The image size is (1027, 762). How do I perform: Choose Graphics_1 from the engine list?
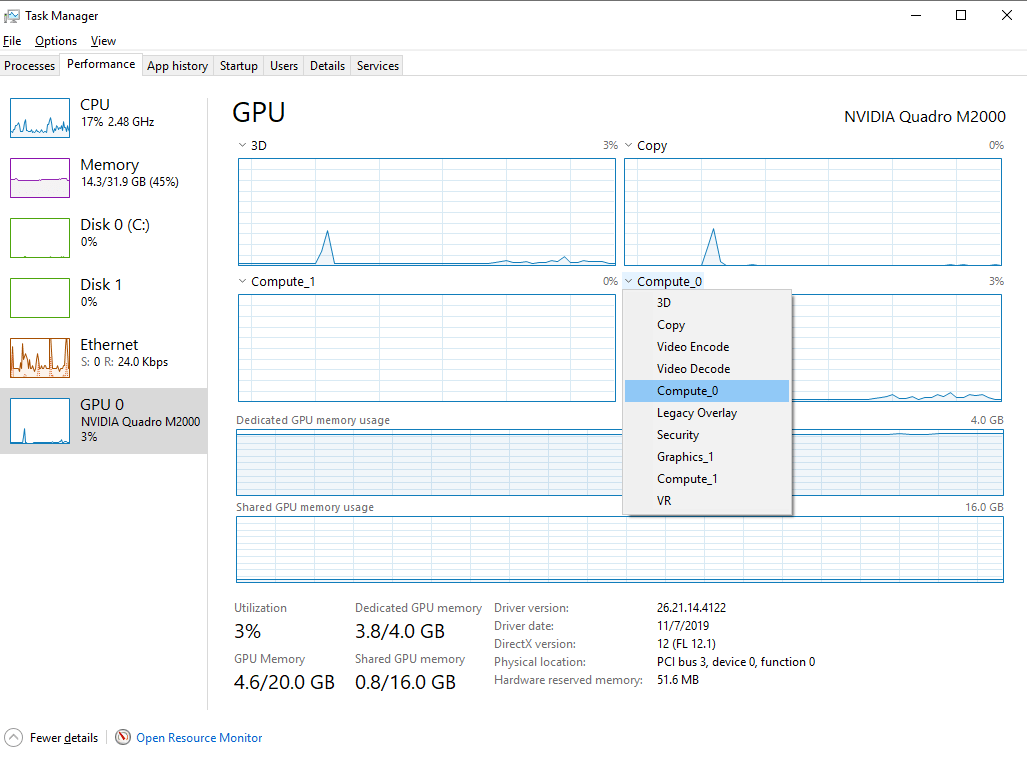pos(707,457)
